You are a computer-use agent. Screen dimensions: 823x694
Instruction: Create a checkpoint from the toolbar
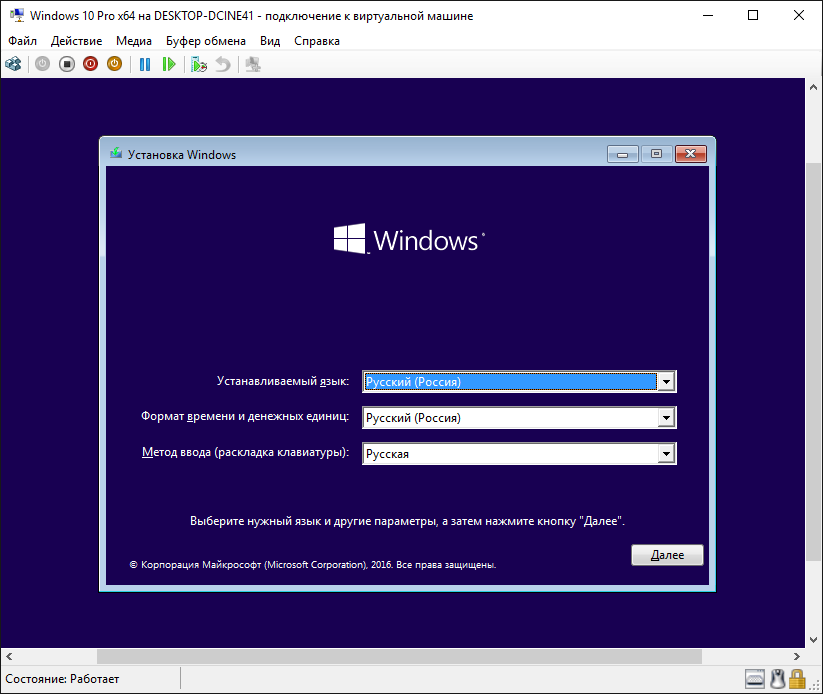pos(199,64)
